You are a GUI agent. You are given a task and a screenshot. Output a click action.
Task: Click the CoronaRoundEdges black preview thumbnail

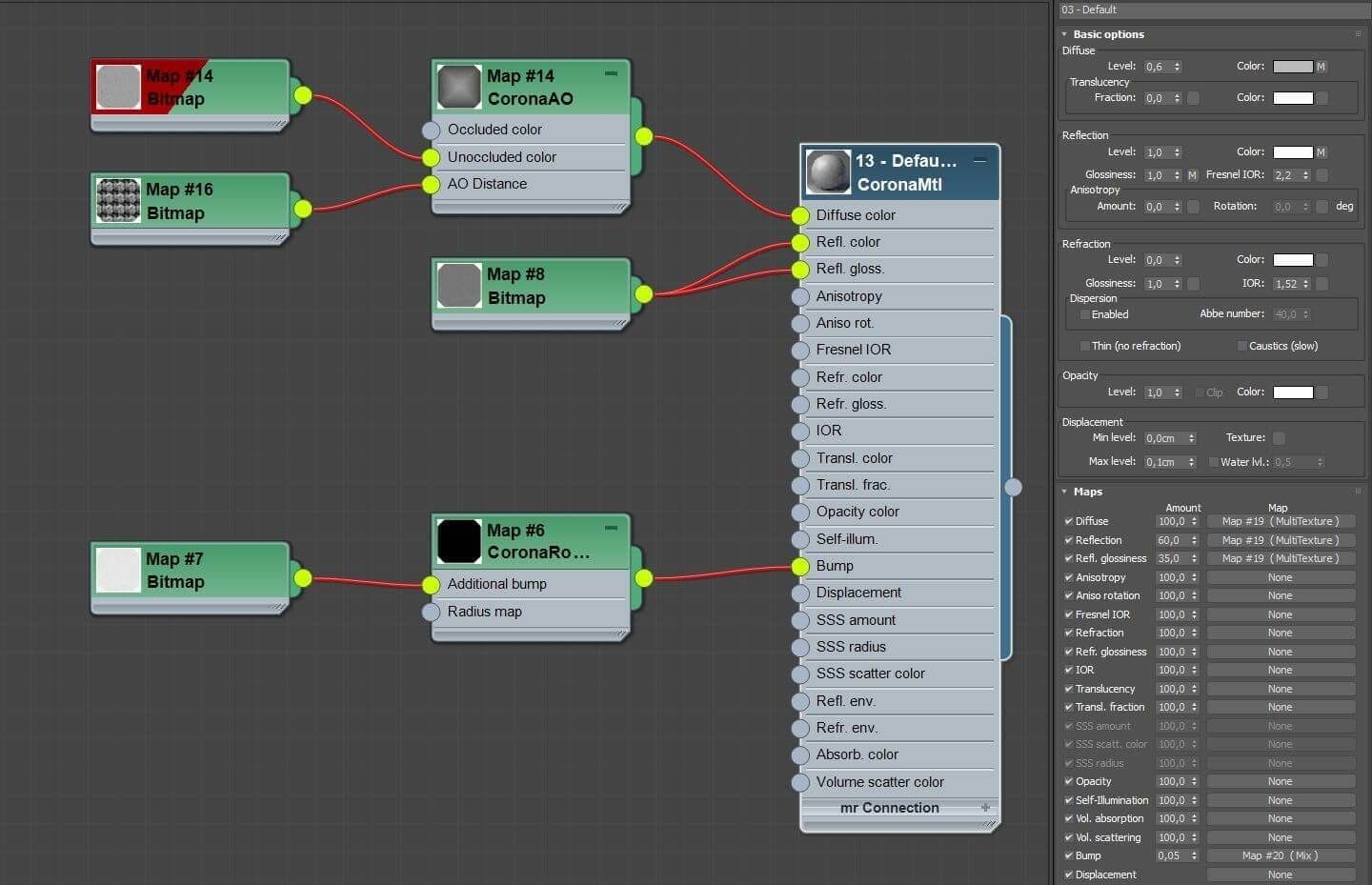(x=459, y=541)
